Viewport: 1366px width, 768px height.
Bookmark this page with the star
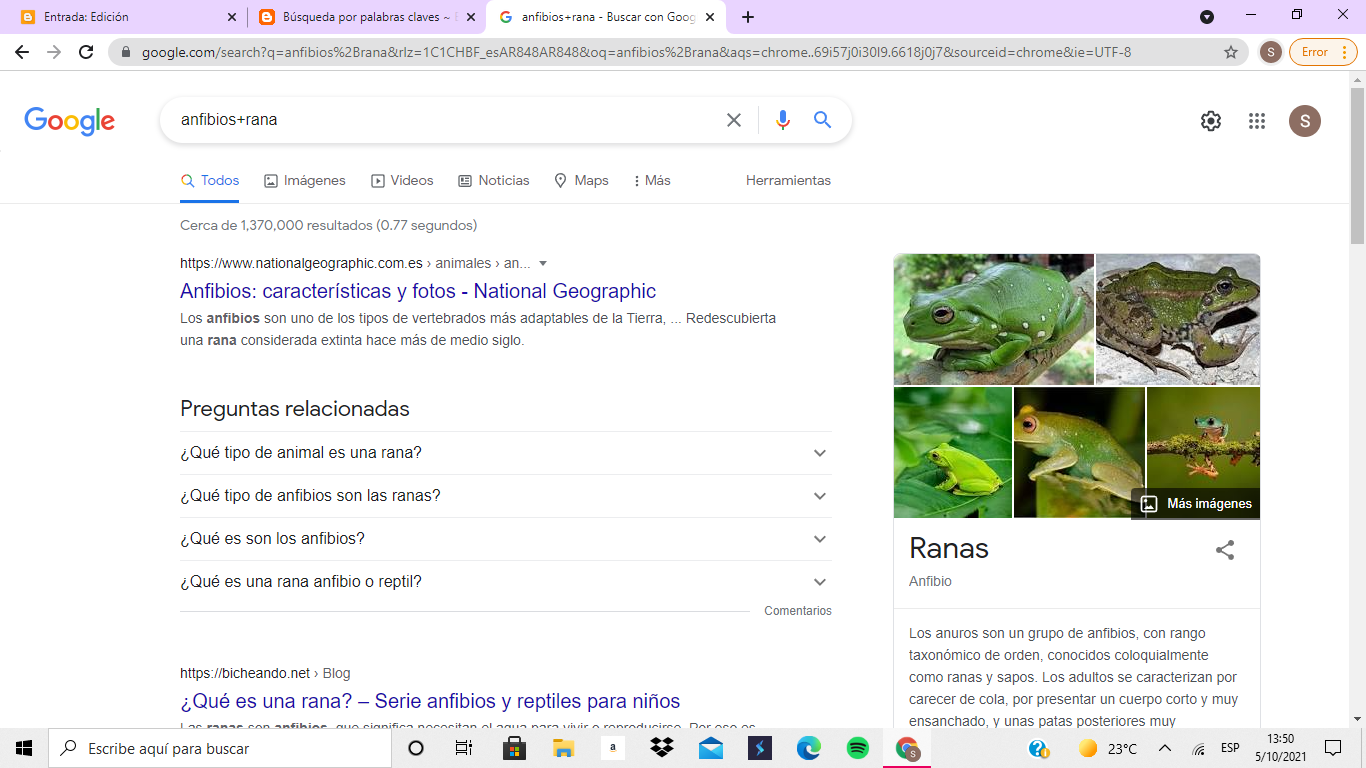(x=1231, y=52)
